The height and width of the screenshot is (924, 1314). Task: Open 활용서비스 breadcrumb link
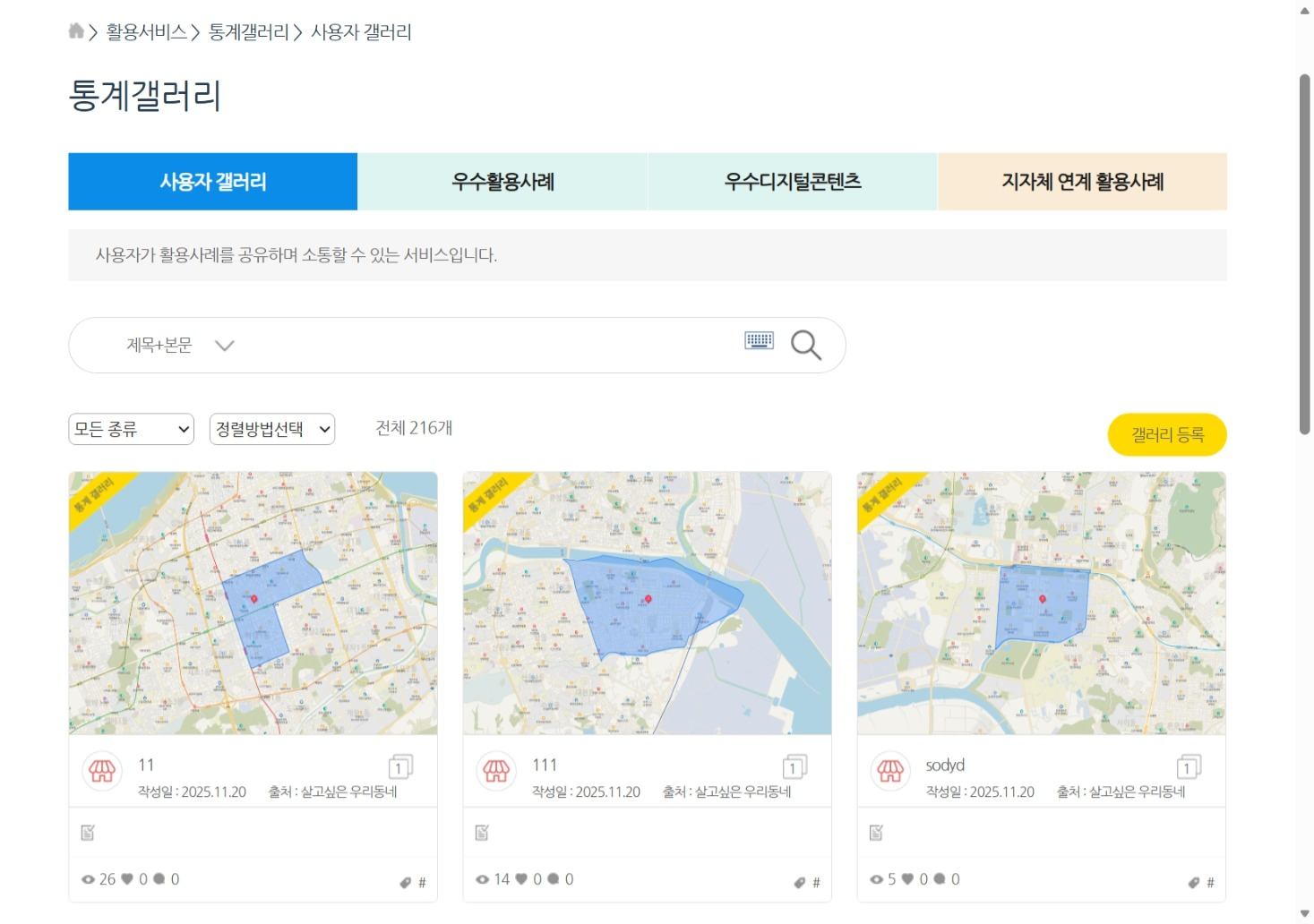[147, 32]
